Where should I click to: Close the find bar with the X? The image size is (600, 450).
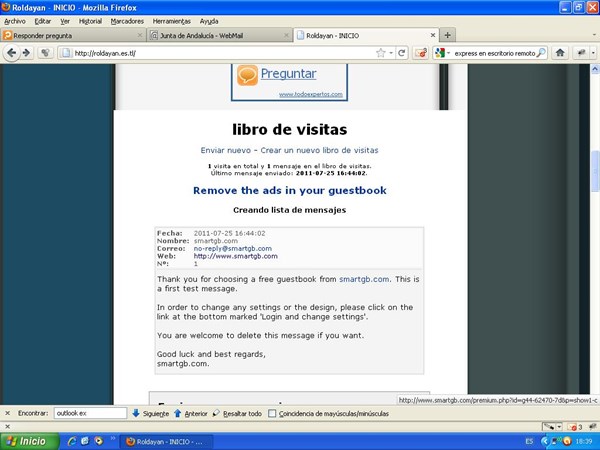pyautogui.click(x=7, y=413)
